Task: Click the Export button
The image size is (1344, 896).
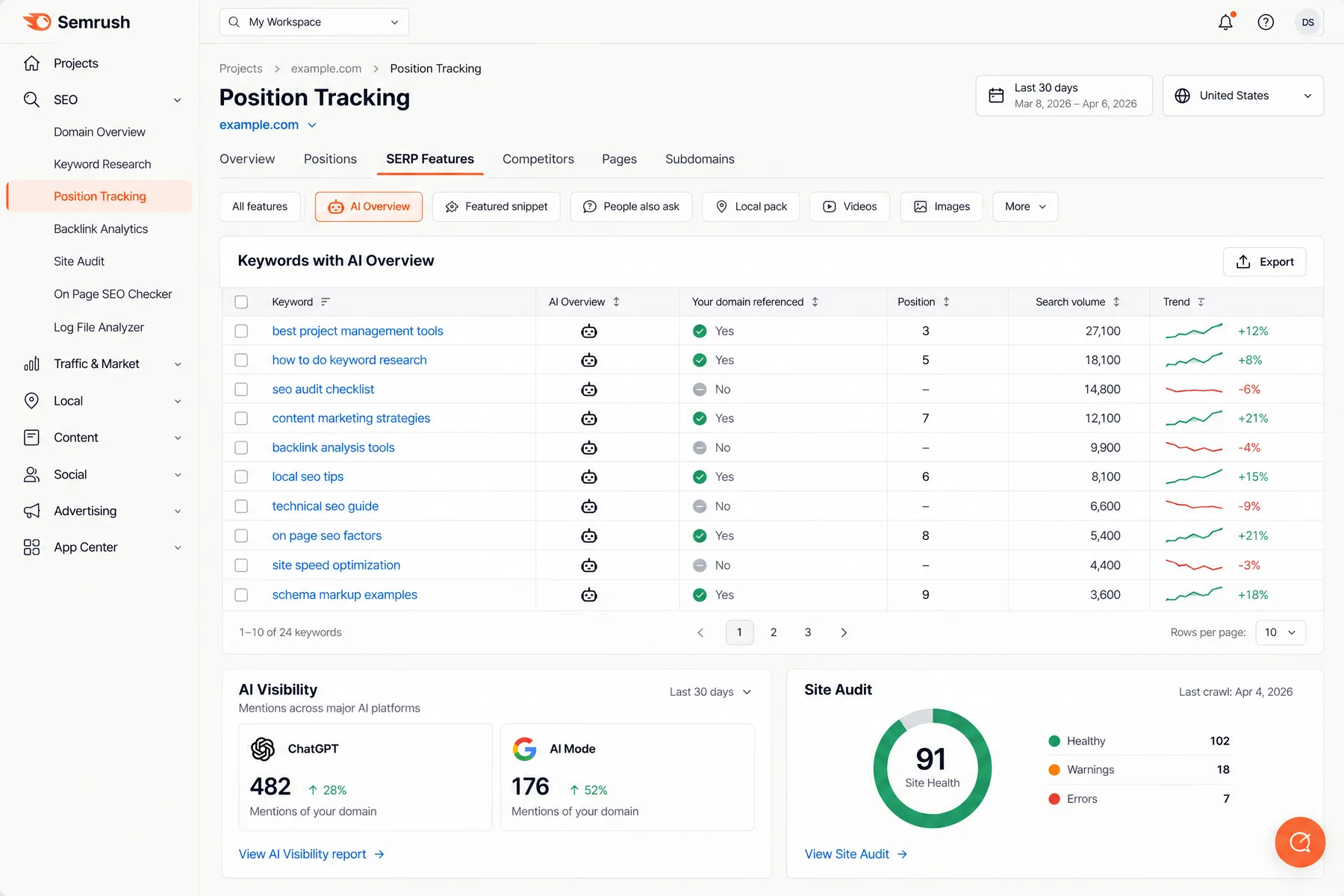Action: pos(1264,262)
